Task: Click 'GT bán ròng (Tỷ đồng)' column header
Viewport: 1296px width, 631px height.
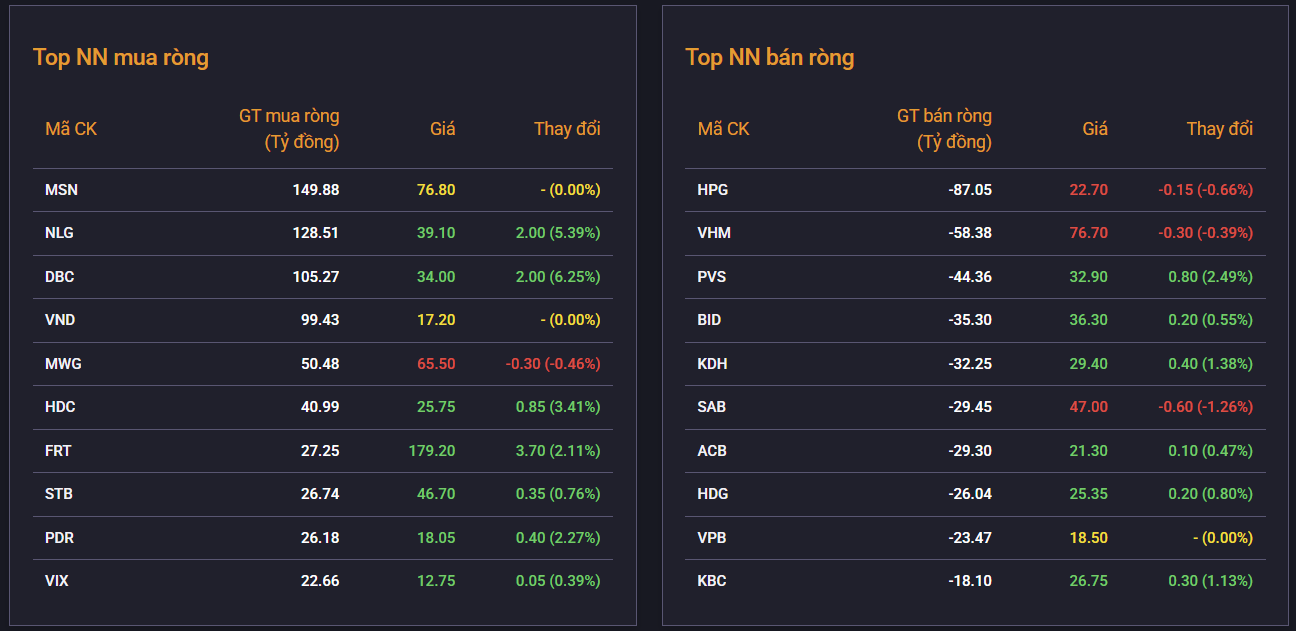Action: click(944, 129)
